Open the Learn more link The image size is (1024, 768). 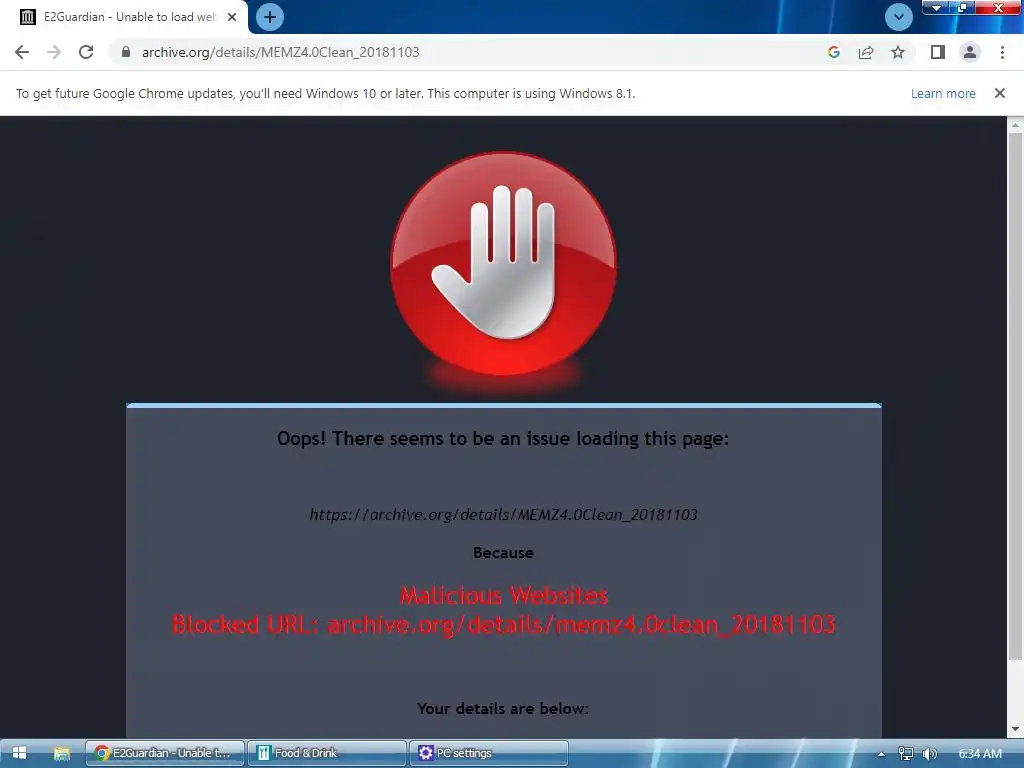pyautogui.click(x=943, y=93)
